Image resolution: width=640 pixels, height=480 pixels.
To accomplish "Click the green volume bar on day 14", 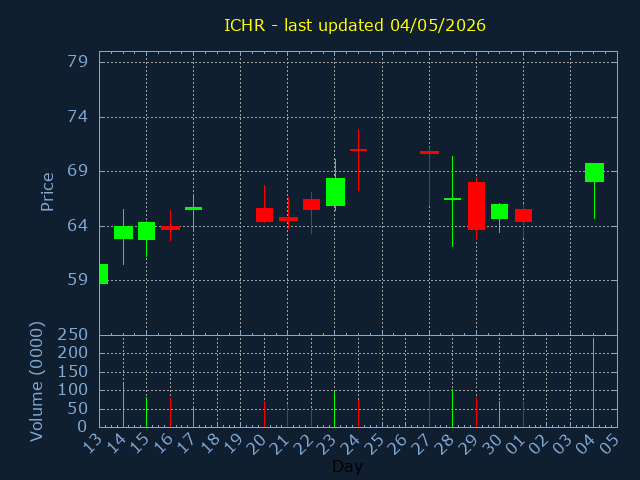I will [x=123, y=405].
